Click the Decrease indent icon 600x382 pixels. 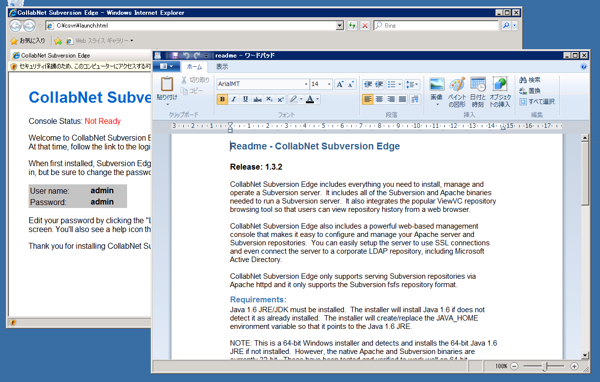tap(368, 84)
